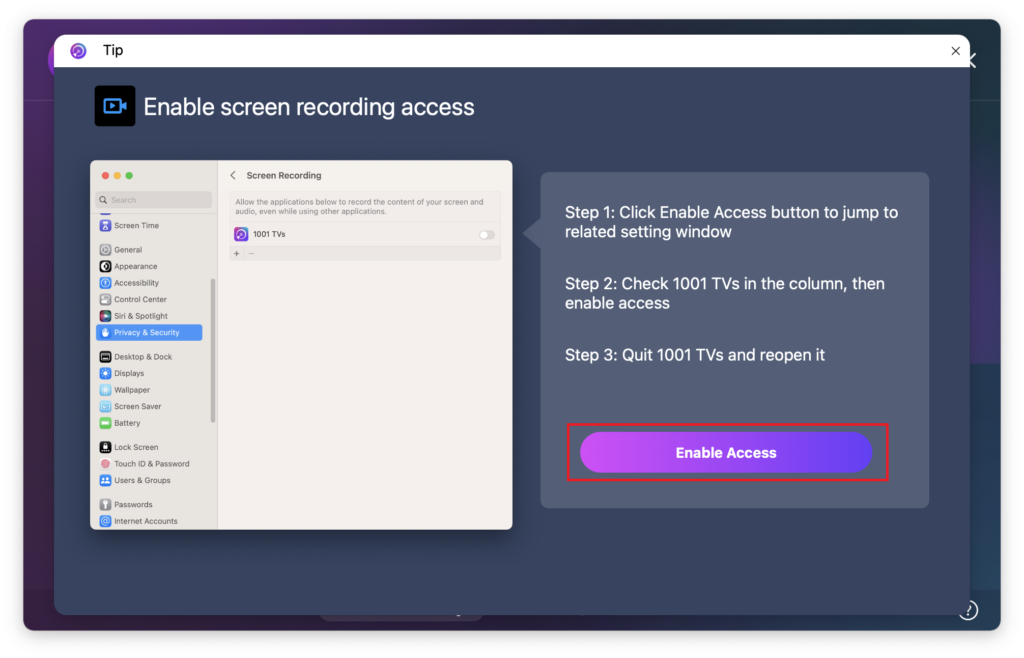Click the Battery sidebar icon
This screenshot has width=1024, height=658.
(x=105, y=423)
